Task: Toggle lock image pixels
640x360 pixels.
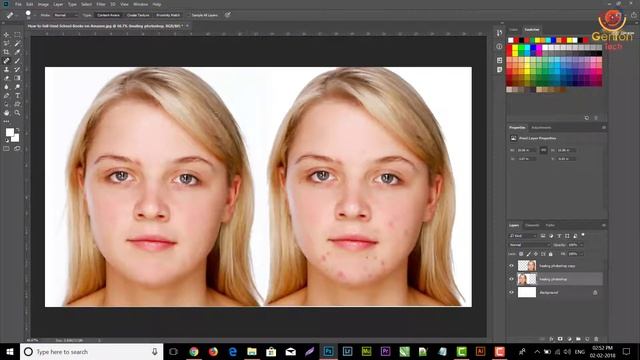Action: [528, 254]
